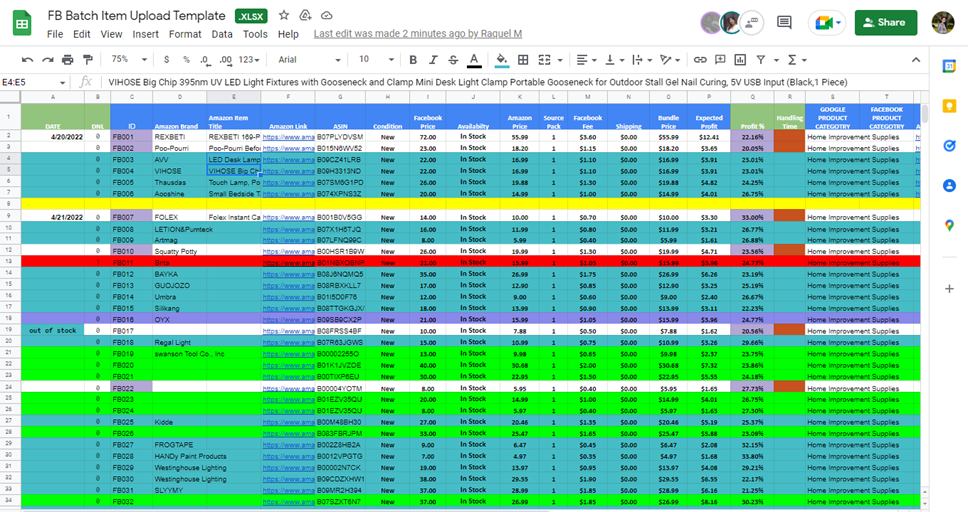Open Google Maps in side panel

coord(949,225)
